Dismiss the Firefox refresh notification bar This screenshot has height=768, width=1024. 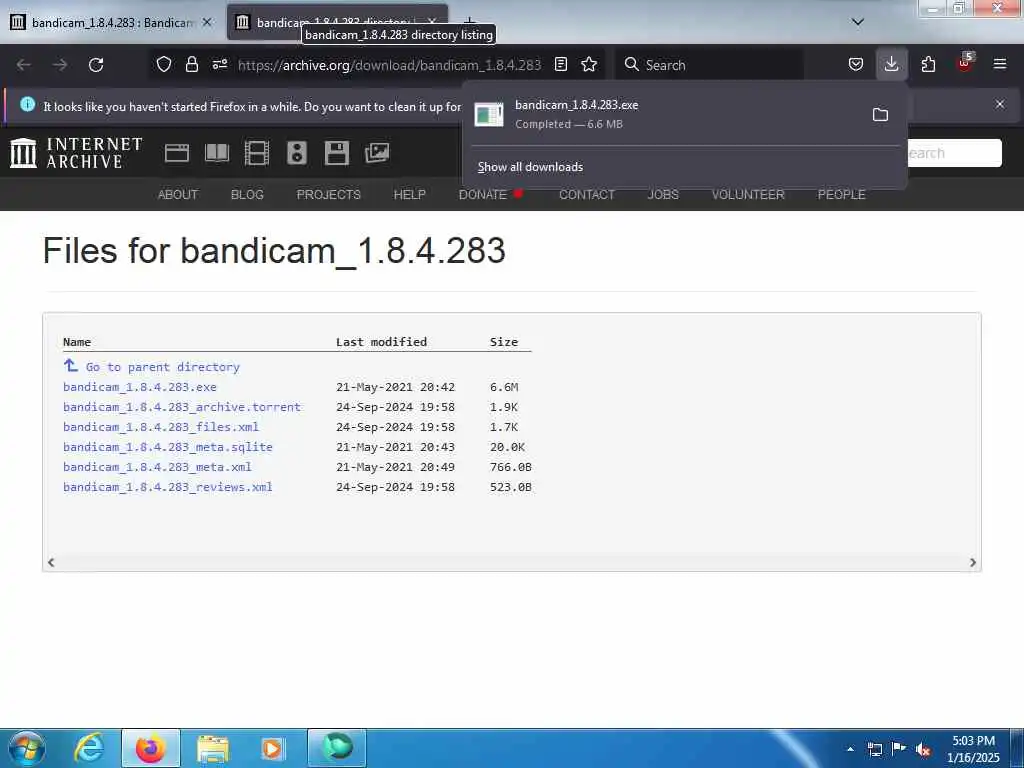click(x=1000, y=104)
